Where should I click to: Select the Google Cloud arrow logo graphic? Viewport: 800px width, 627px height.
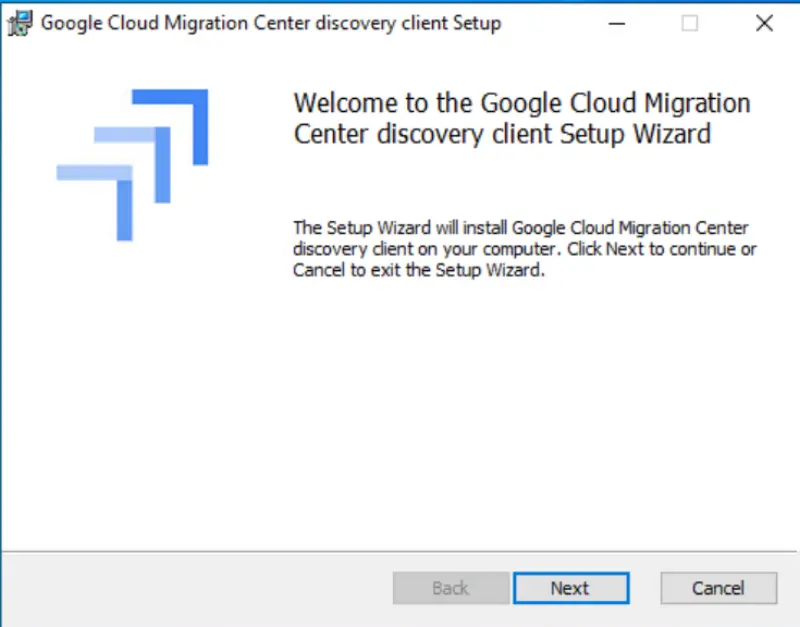pos(133,163)
